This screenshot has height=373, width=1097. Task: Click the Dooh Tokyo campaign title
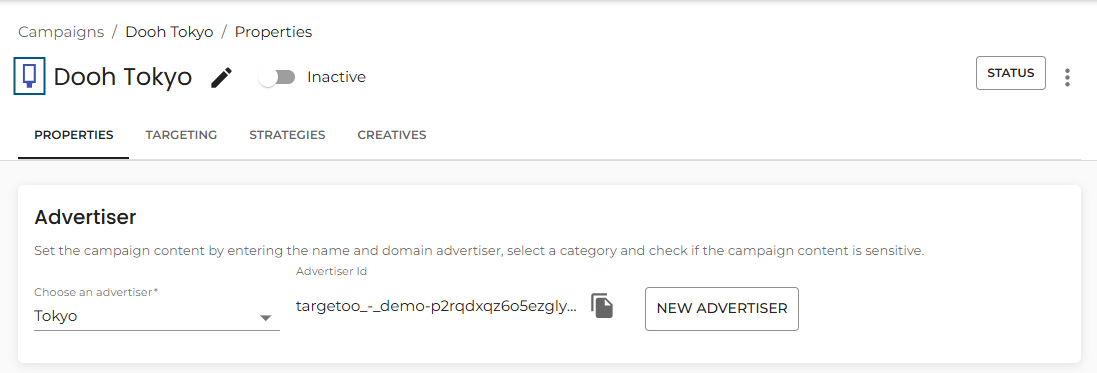point(122,76)
